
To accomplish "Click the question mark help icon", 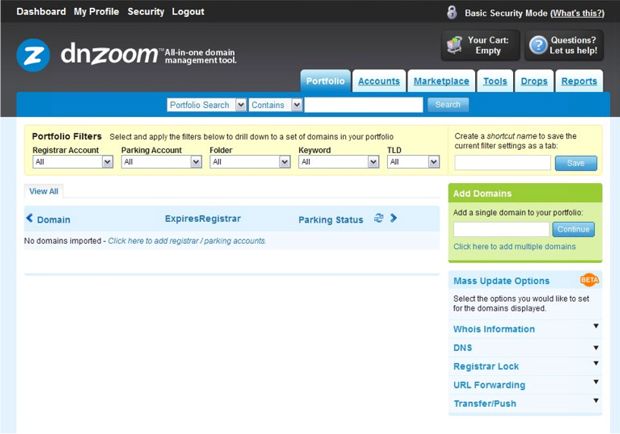I will (538, 45).
